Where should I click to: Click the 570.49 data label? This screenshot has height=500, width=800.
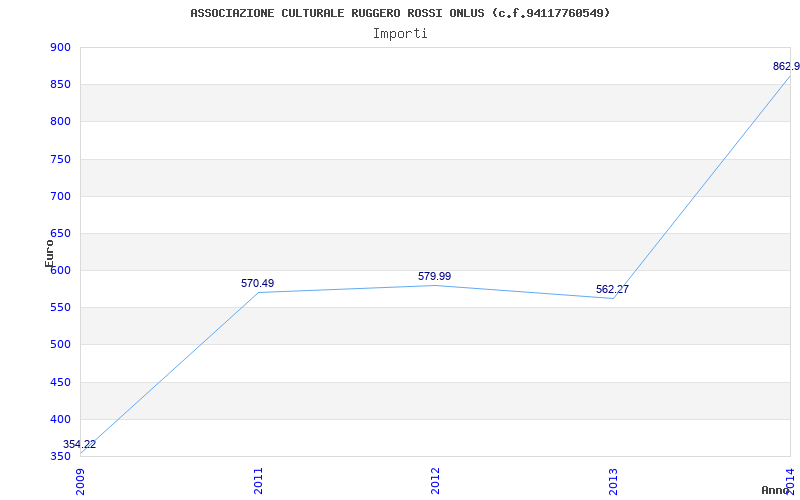(x=258, y=283)
